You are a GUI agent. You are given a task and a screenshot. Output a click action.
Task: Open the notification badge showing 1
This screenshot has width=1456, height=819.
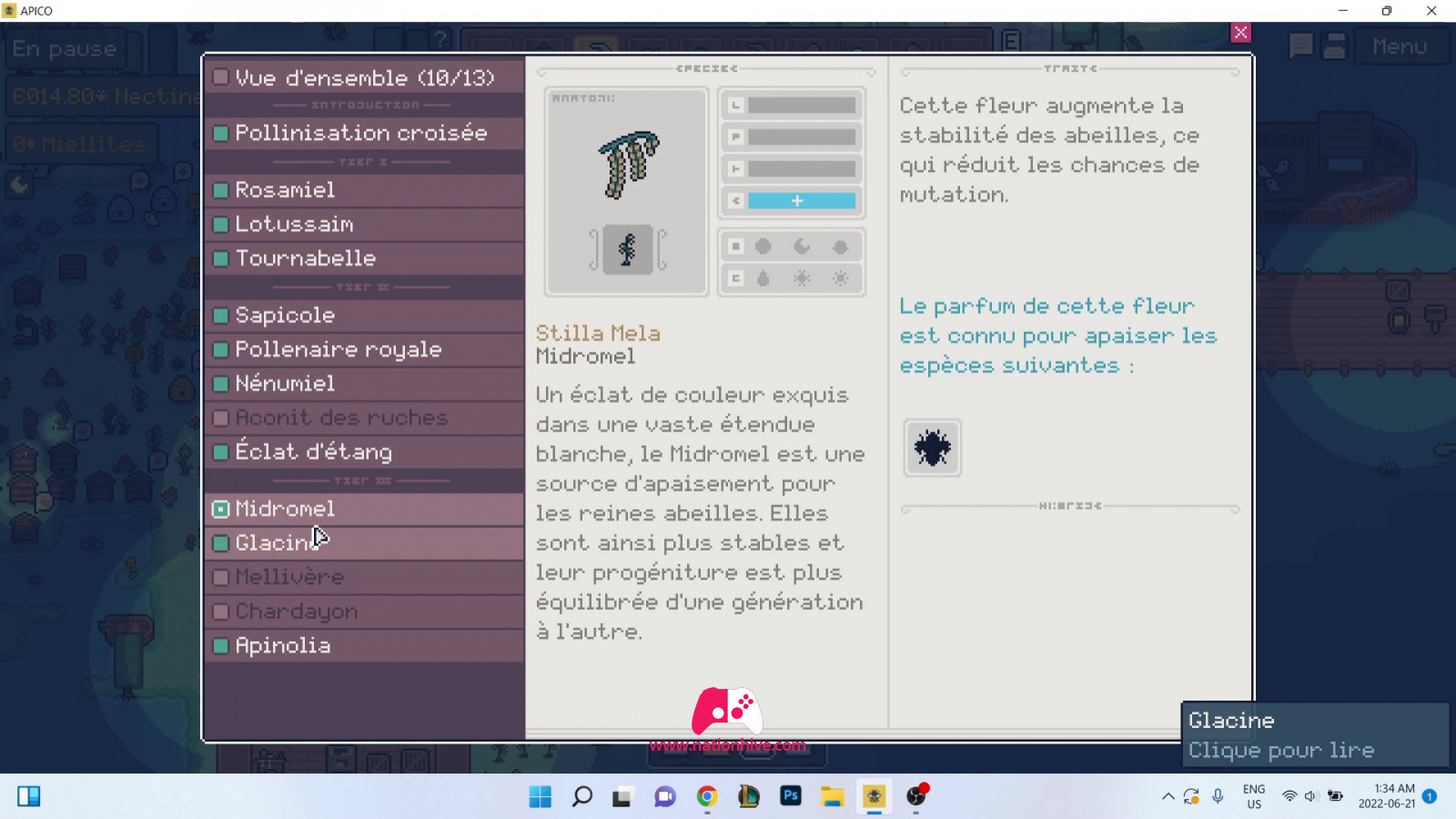pyautogui.click(x=1430, y=797)
